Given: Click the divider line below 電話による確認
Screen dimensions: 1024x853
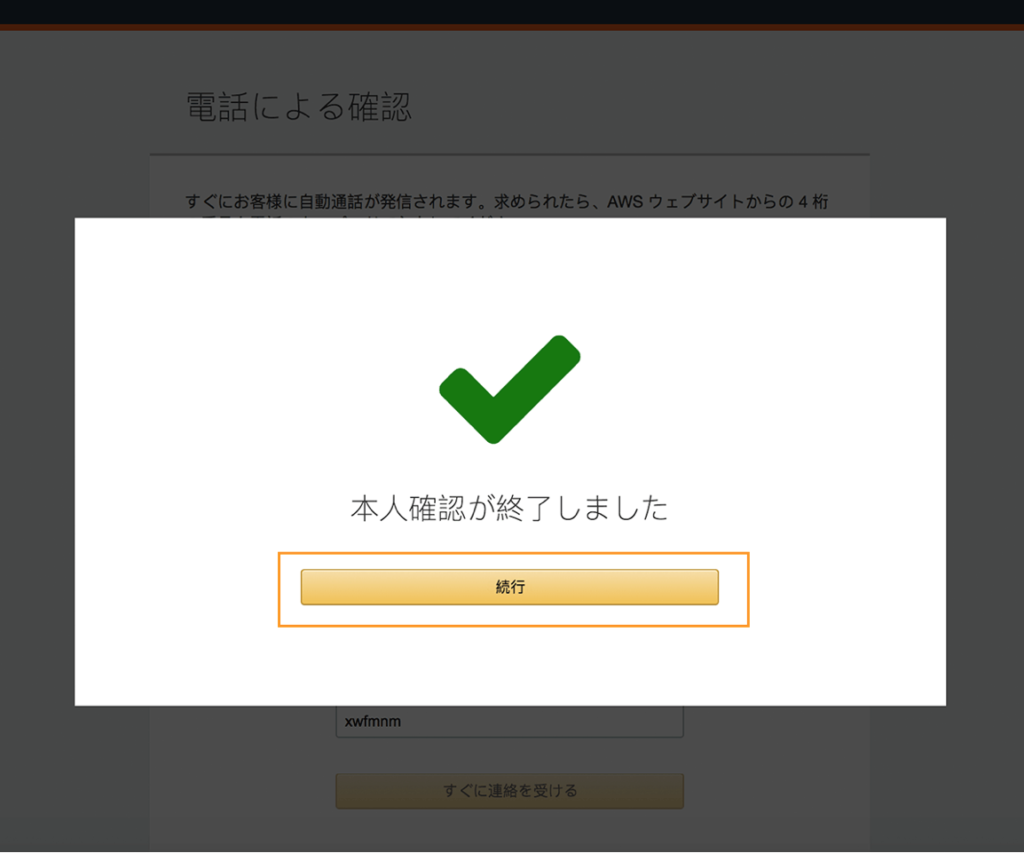Looking at the screenshot, I should coord(509,155).
